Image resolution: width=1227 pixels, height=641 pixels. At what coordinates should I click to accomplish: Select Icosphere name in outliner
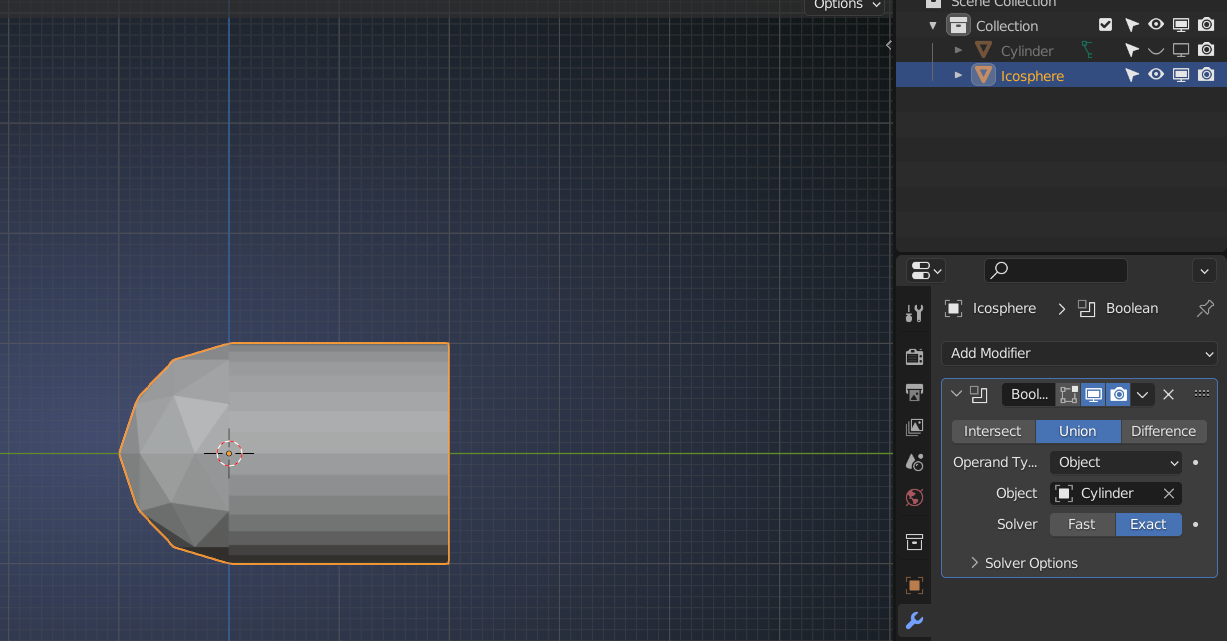1032,76
